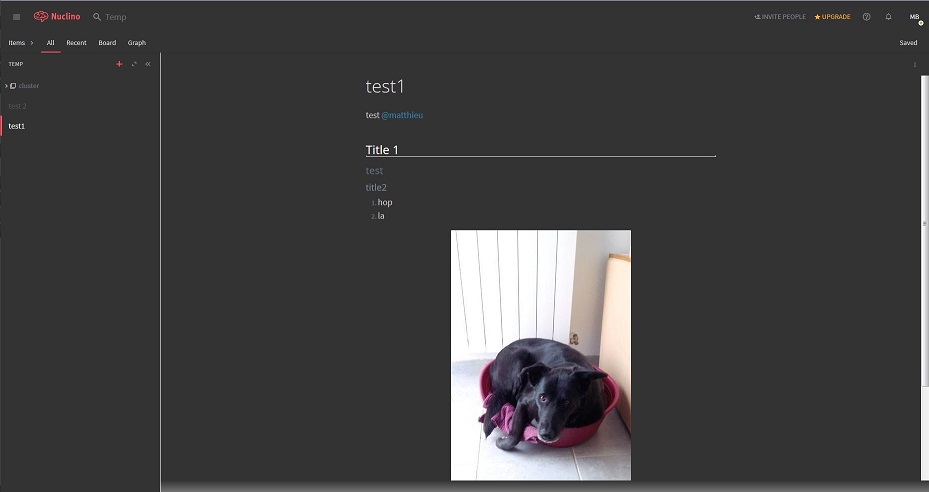Screen dimensions: 929x492
Task: Click the Title 1 heading
Action: pyautogui.click(x=382, y=150)
